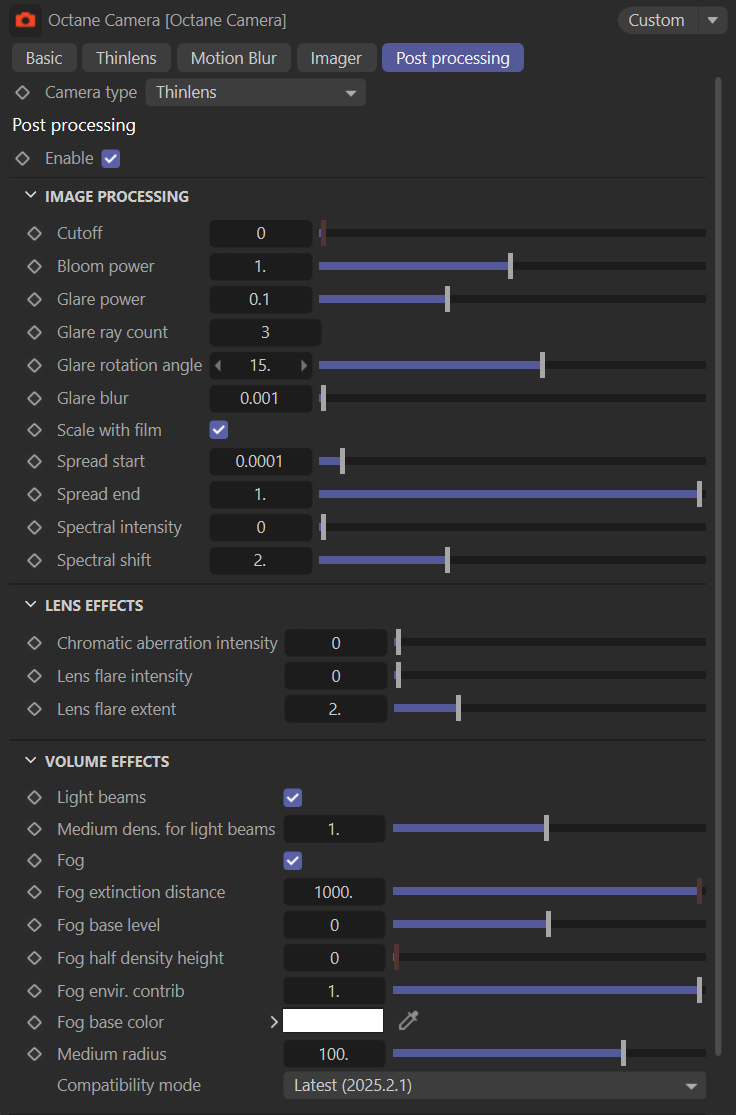Click keyframe diamond beside Glare ray count
This screenshot has height=1115, width=736.
tap(35, 332)
